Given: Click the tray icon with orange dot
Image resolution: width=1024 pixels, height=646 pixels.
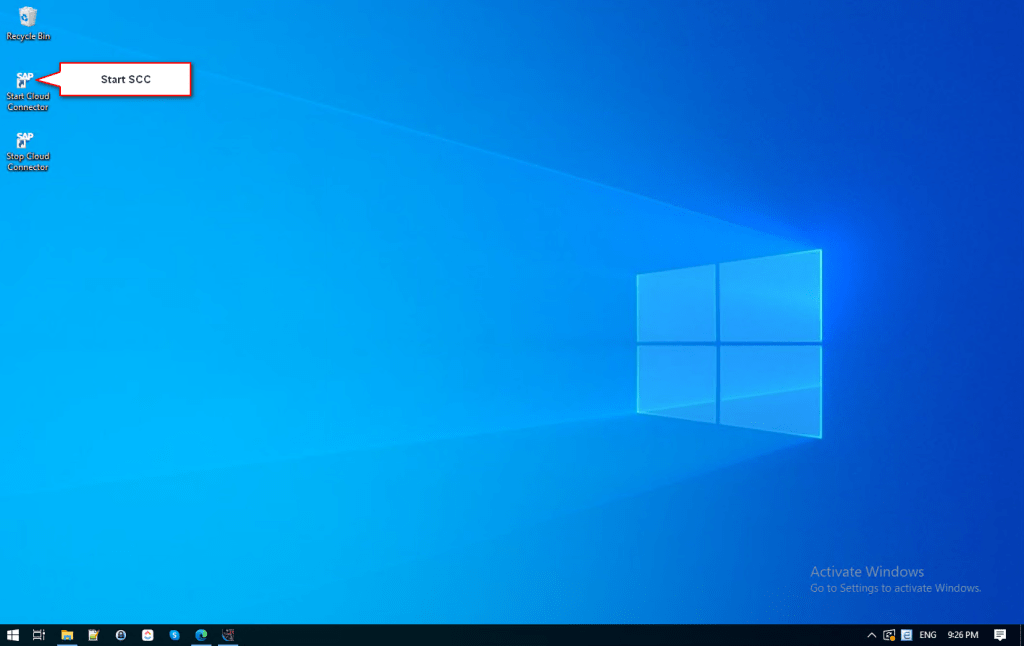Looking at the screenshot, I should (x=888, y=635).
